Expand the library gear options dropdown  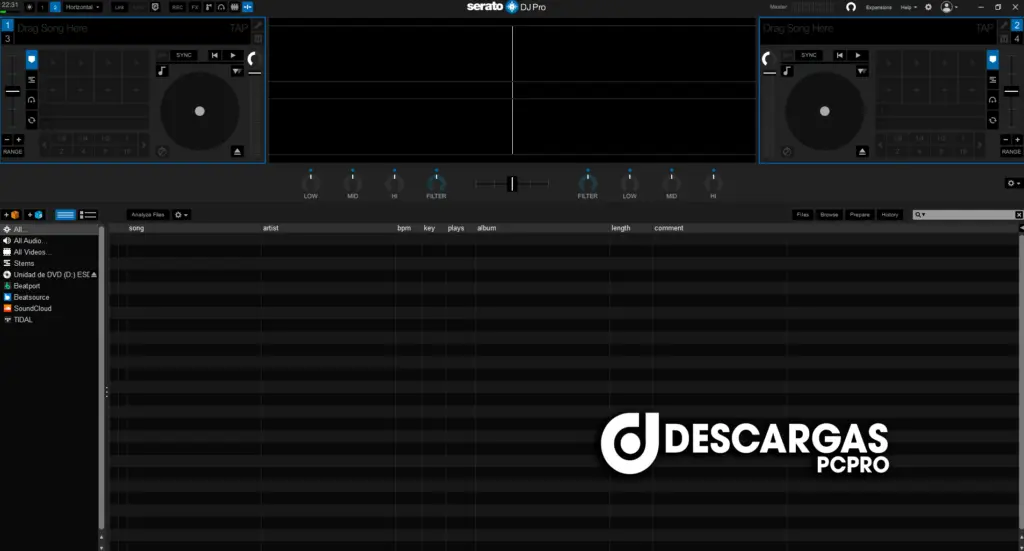point(181,215)
